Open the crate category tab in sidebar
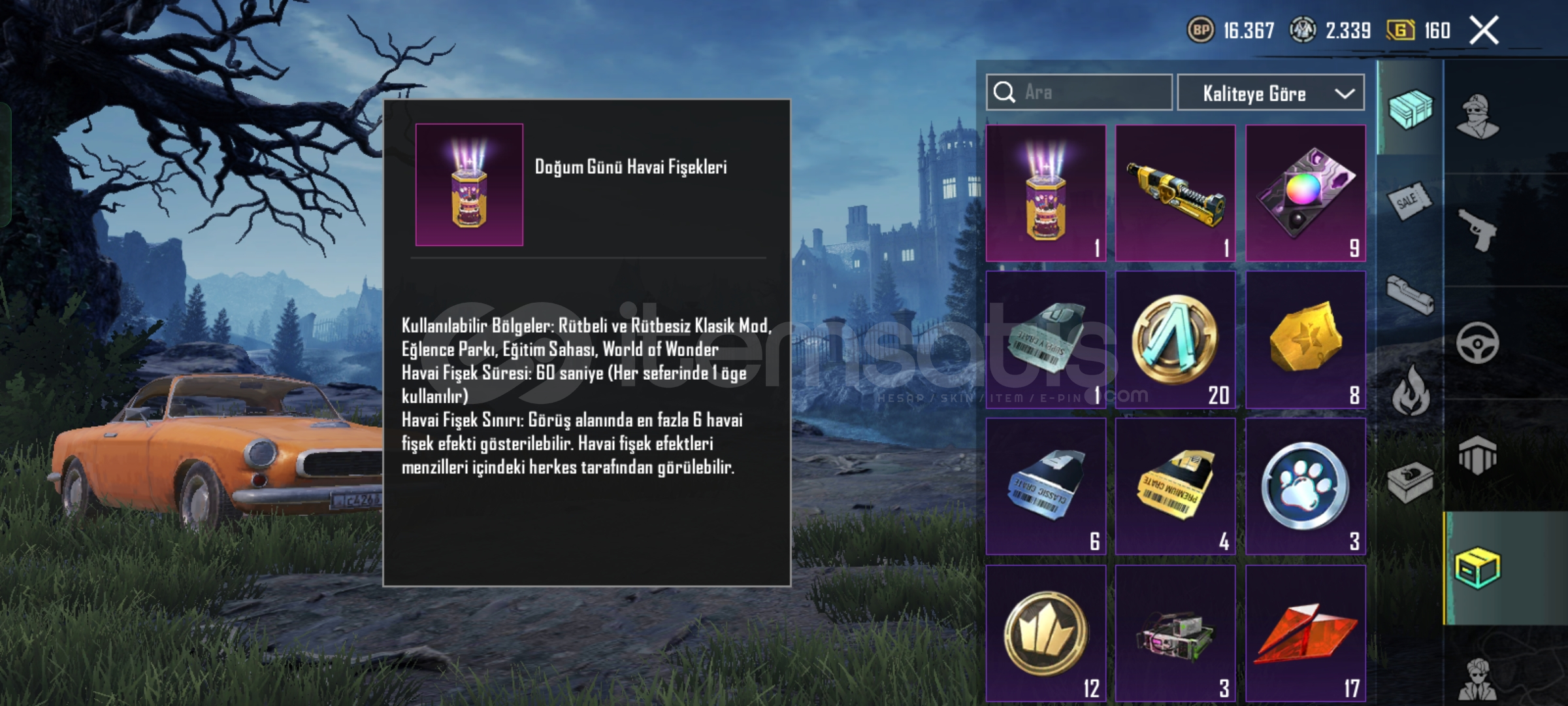Screen dimensions: 1568x706 pyautogui.click(x=1411, y=109)
